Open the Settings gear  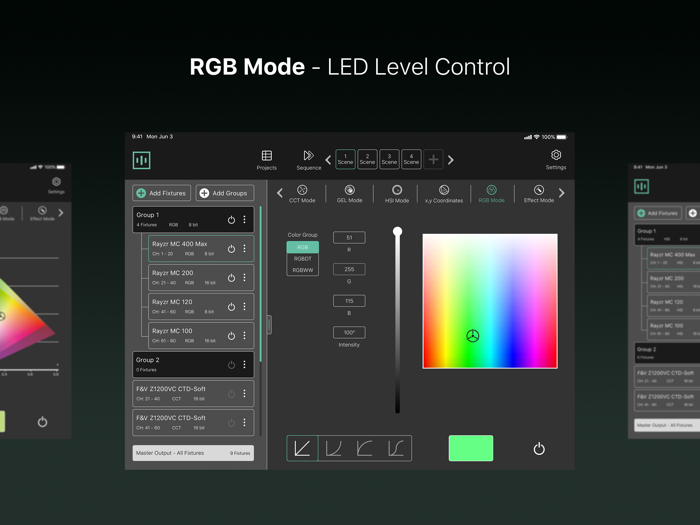(556, 160)
